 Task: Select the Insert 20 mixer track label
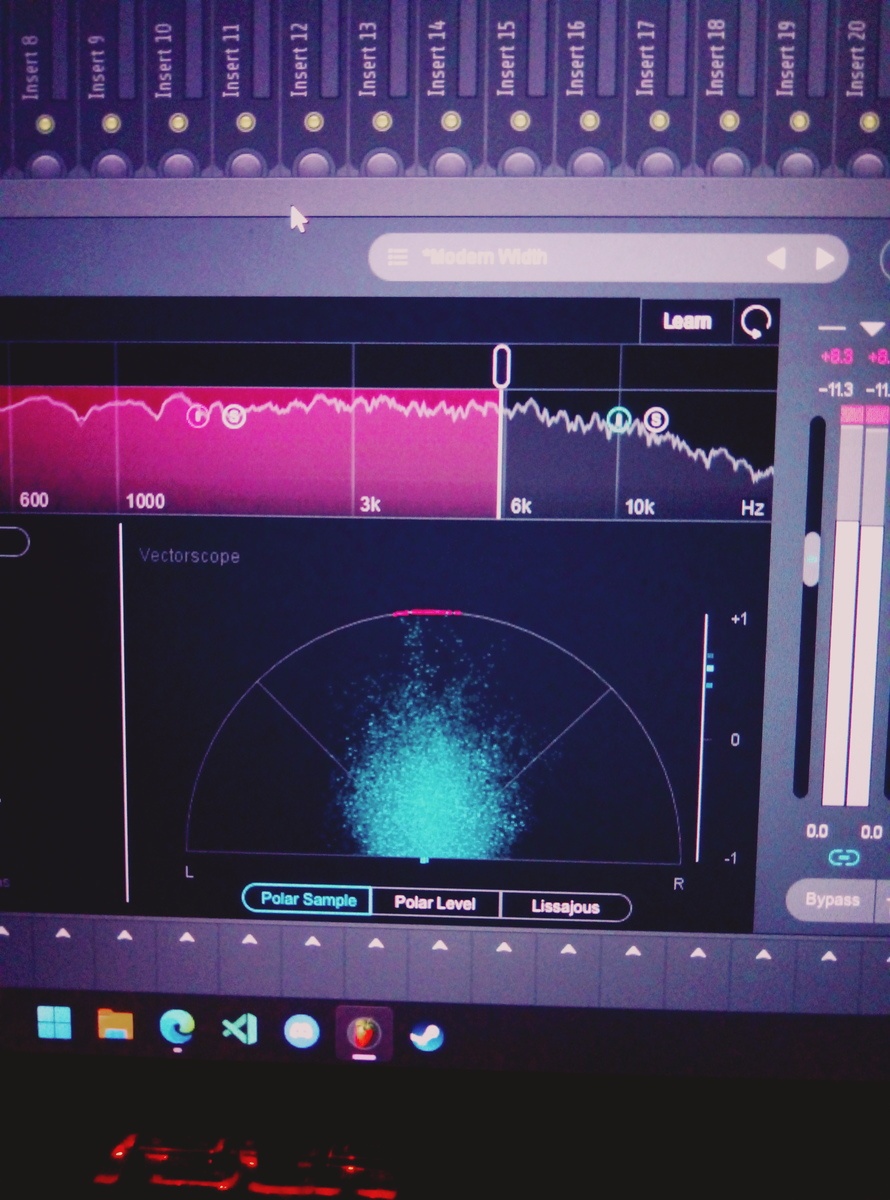click(855, 59)
